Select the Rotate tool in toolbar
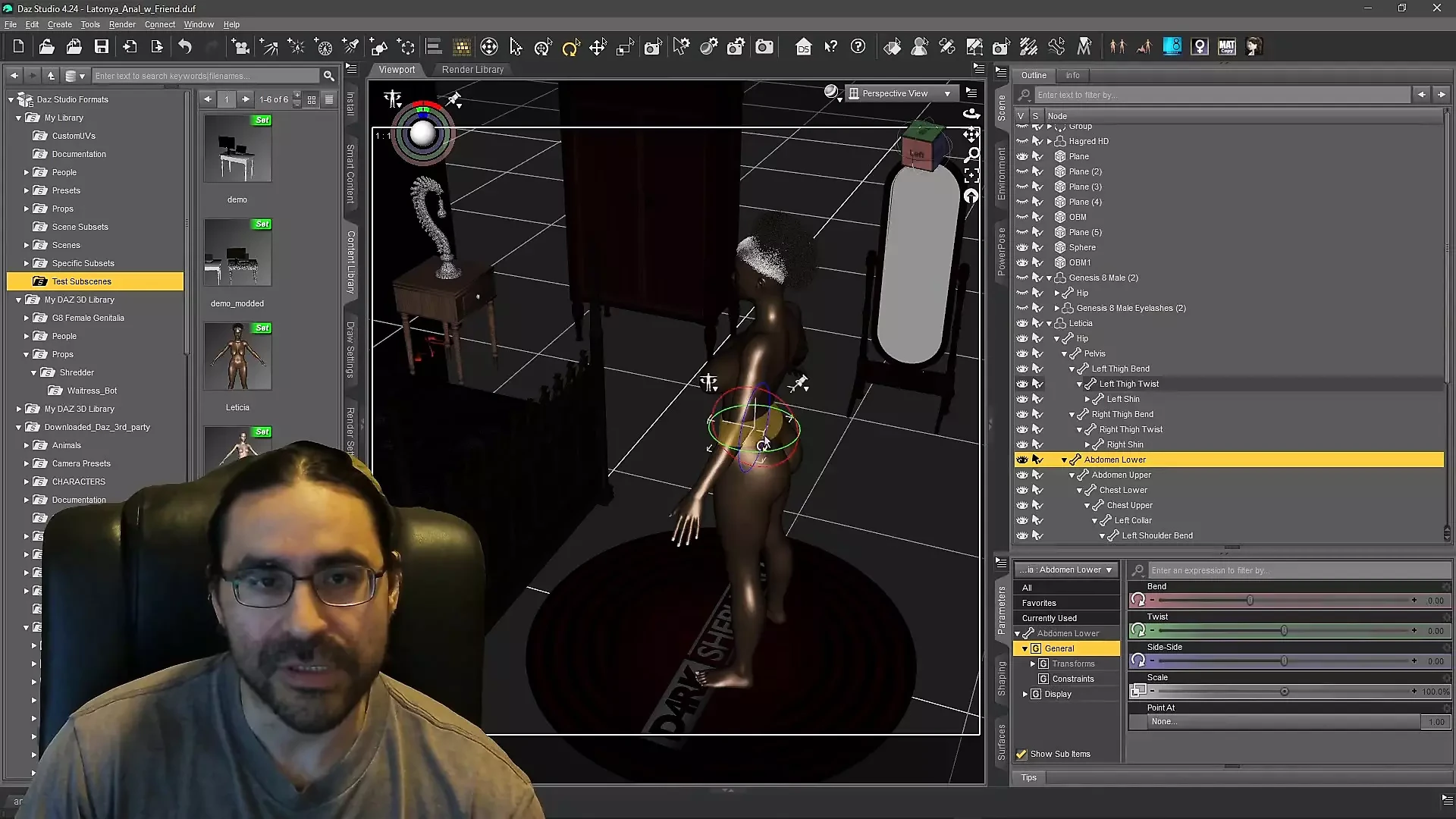This screenshot has height=819, width=1456. pos(570,47)
